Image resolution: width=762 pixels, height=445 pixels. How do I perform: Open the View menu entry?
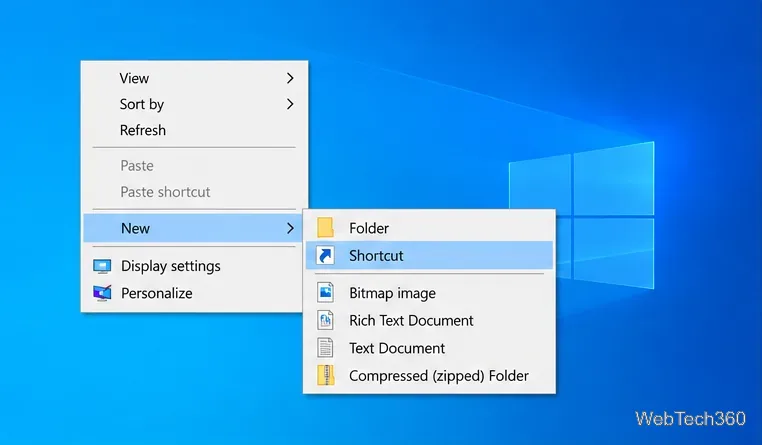point(194,78)
